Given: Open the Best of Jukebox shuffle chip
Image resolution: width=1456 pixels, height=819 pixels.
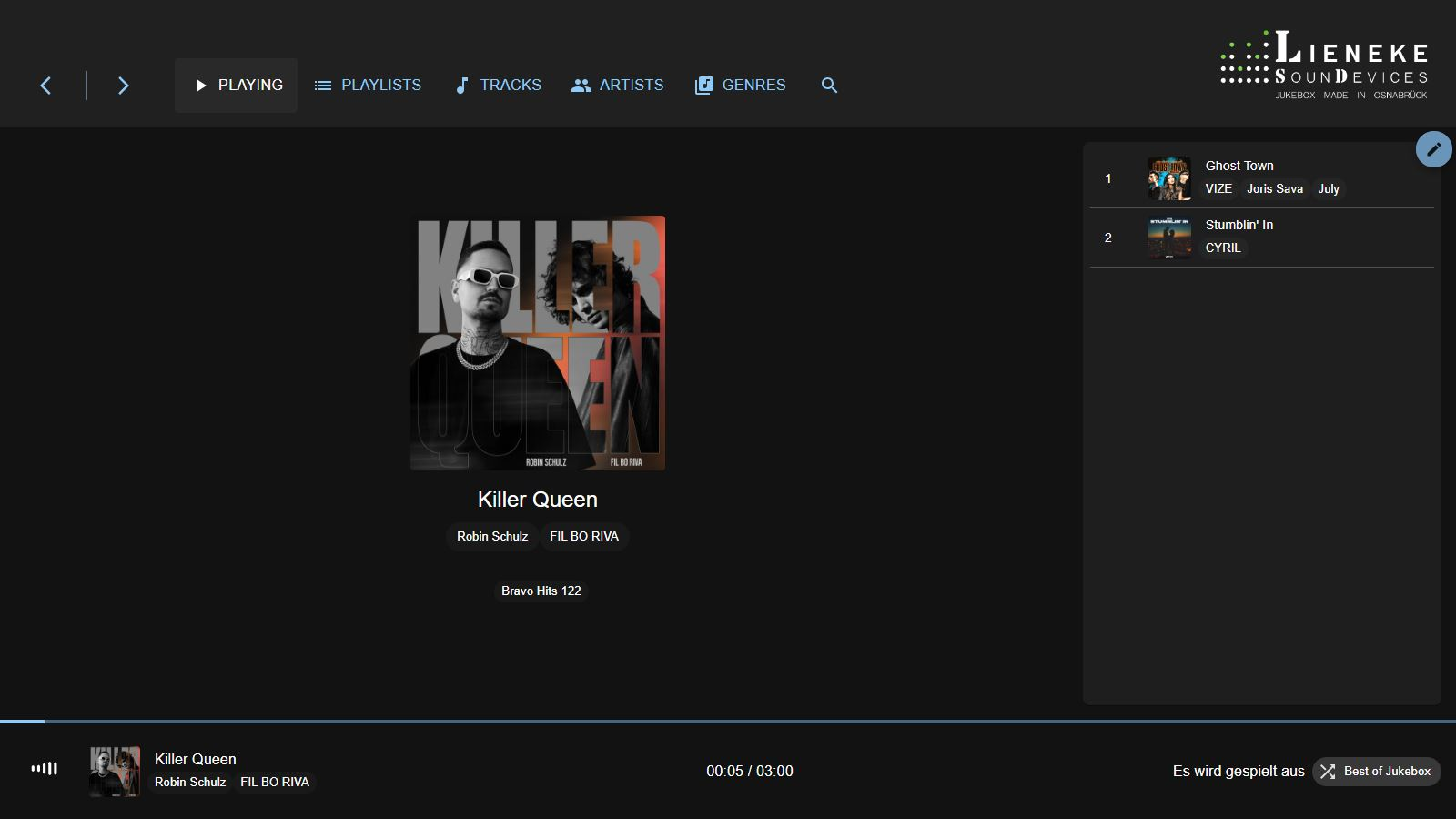Looking at the screenshot, I should coord(1376,771).
